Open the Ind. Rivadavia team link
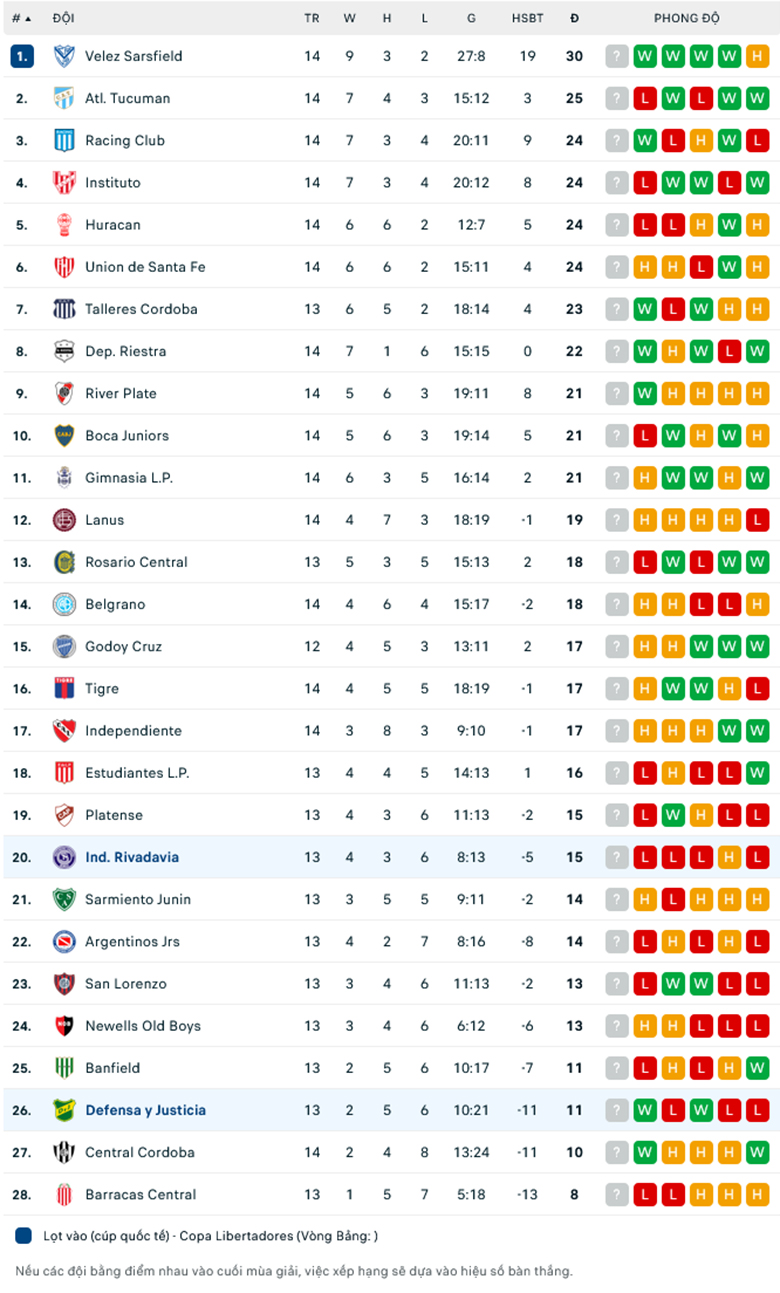Screen dimensions: 780x1293 132,857
